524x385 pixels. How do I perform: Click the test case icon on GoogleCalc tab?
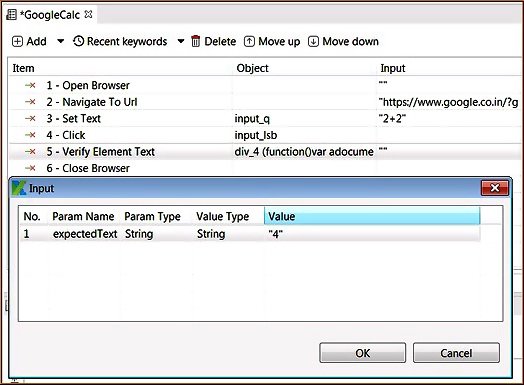[x=11, y=15]
